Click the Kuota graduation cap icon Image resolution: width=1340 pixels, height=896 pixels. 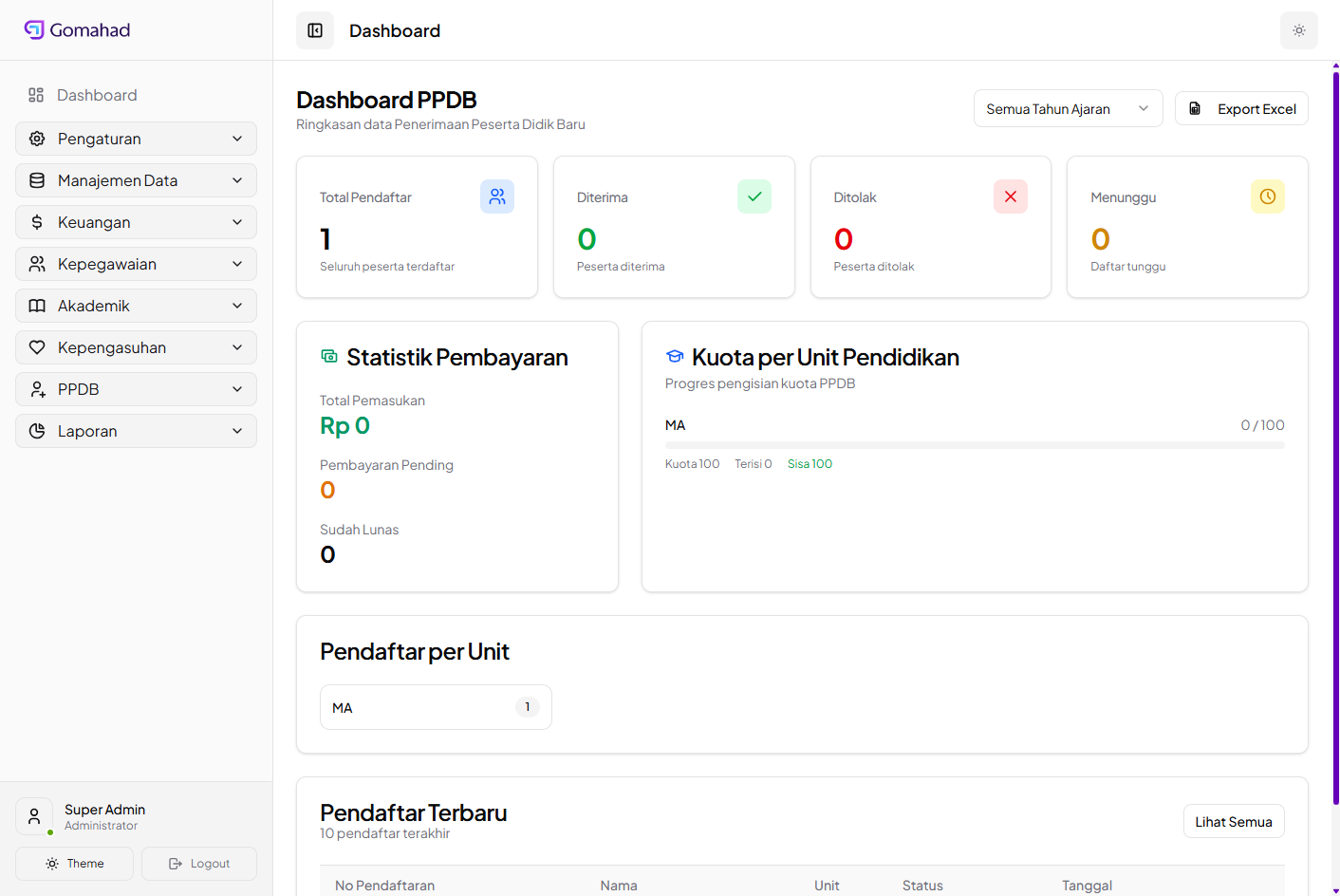pyautogui.click(x=675, y=357)
